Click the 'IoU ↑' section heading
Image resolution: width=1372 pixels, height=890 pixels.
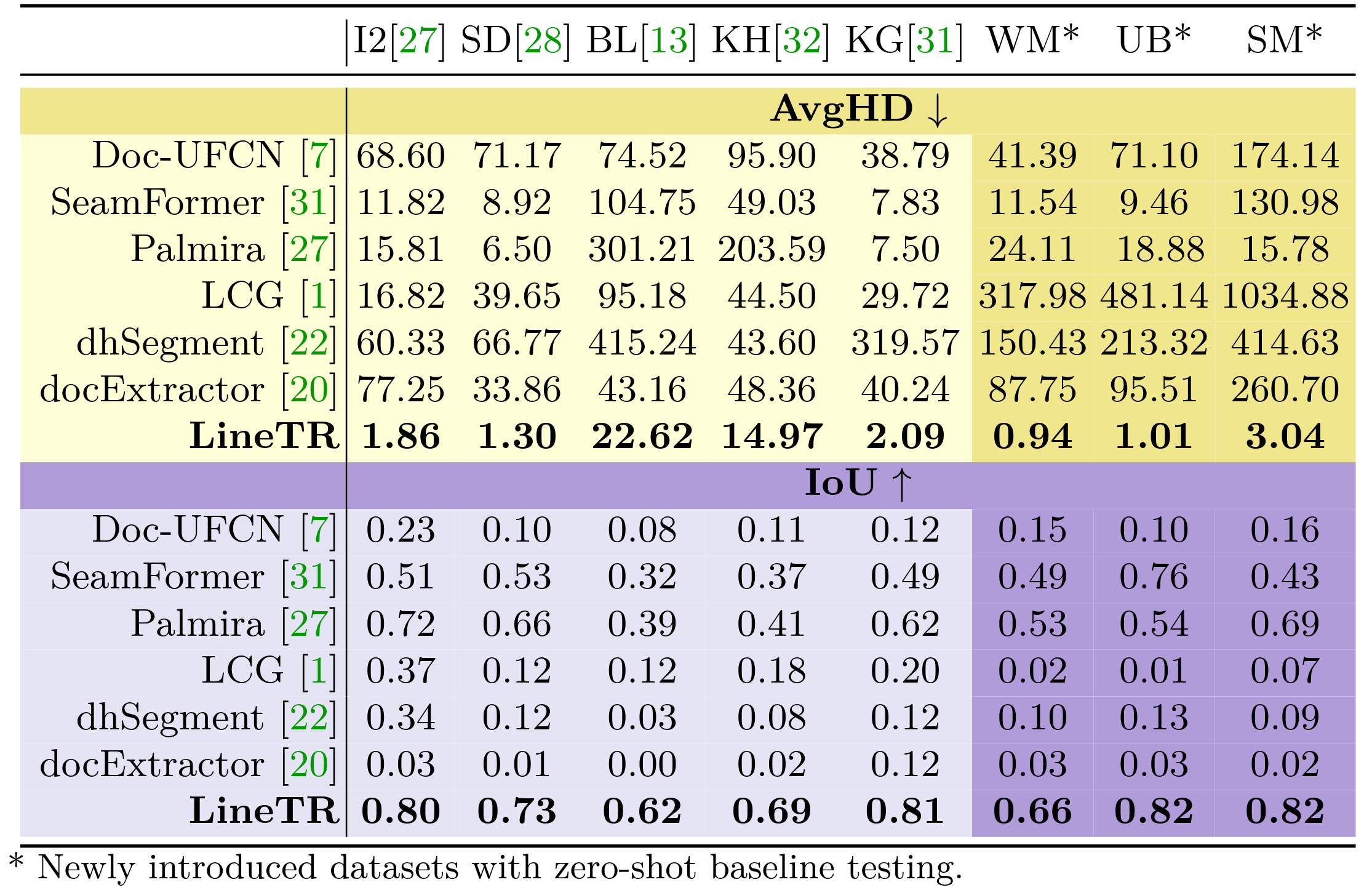[859, 484]
